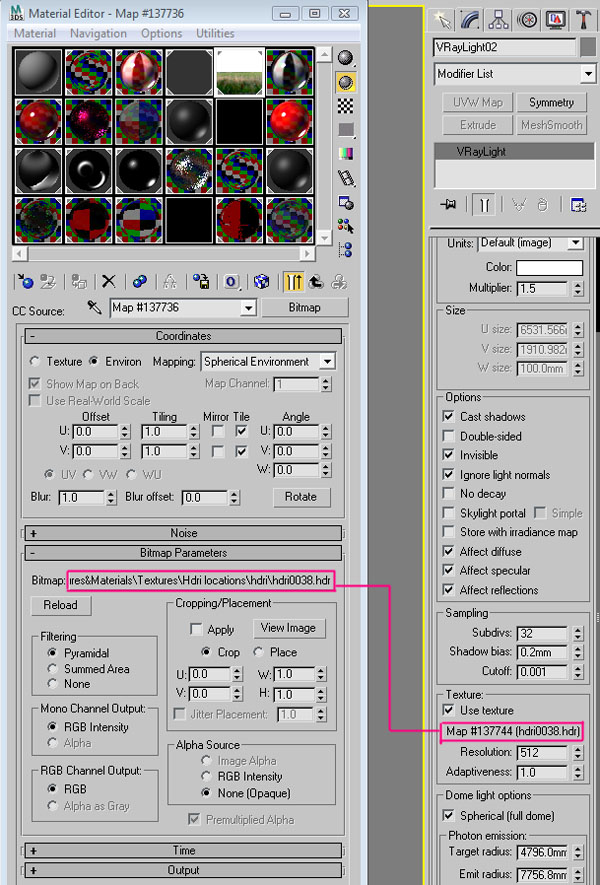Select the Place radio button
Screen dimensions: 600x885
click(259, 652)
